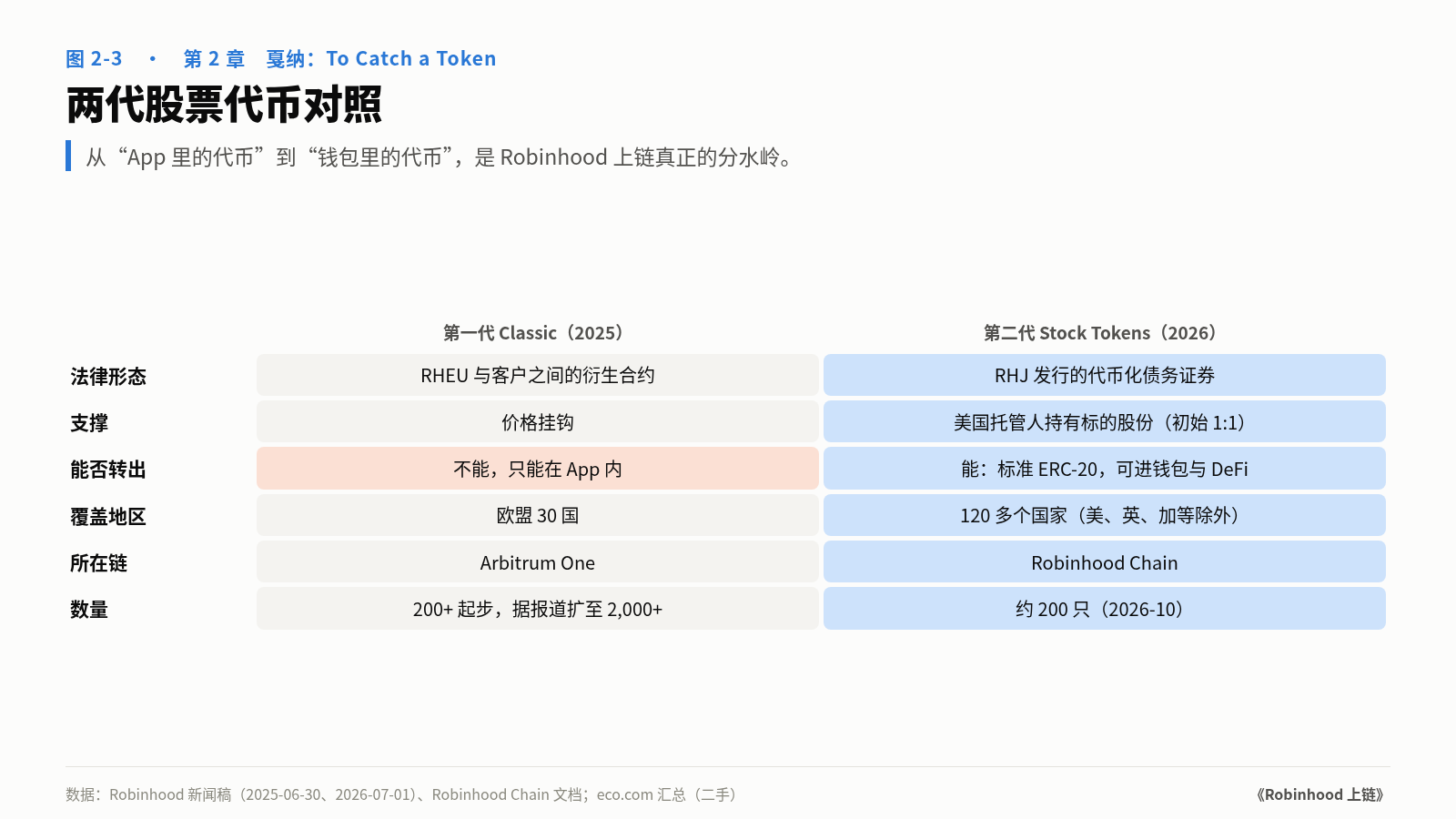The image size is (1456, 819).
Task: Select the row label 覆盖地区
Action: click(108, 517)
